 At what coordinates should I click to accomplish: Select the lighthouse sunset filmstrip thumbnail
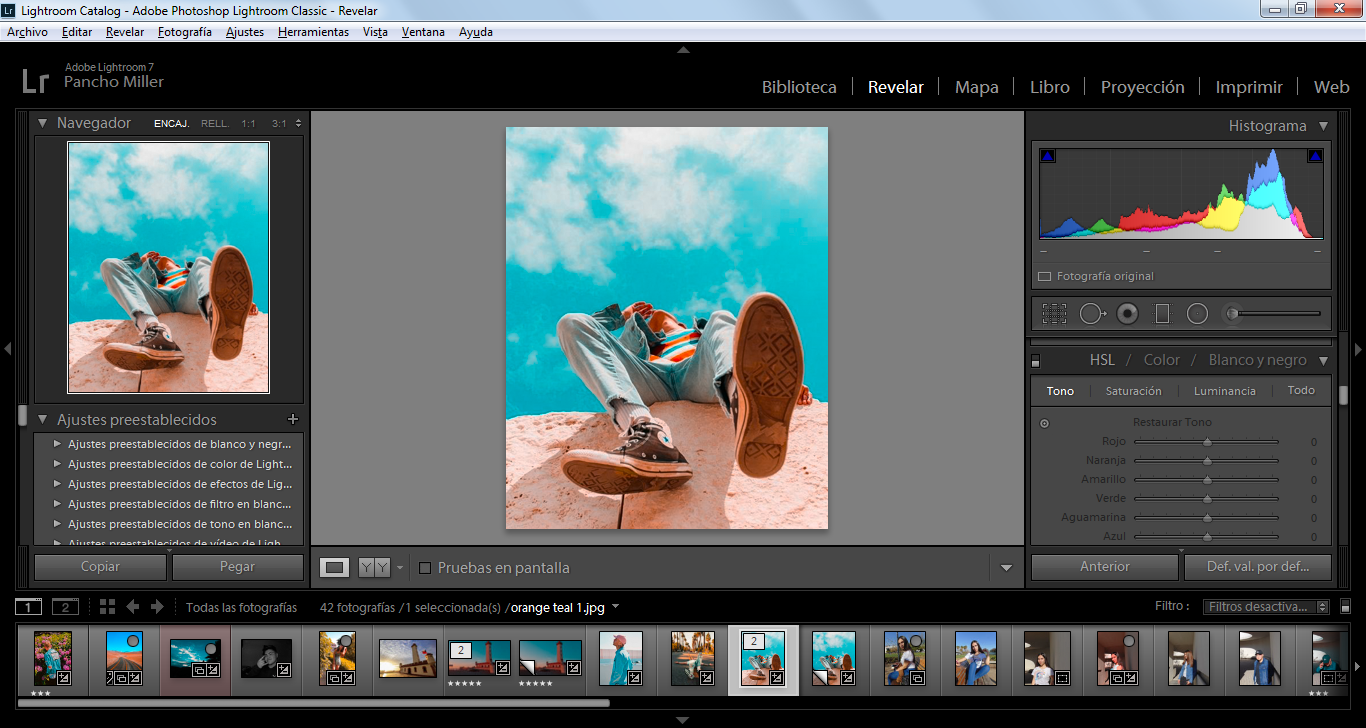[408, 658]
